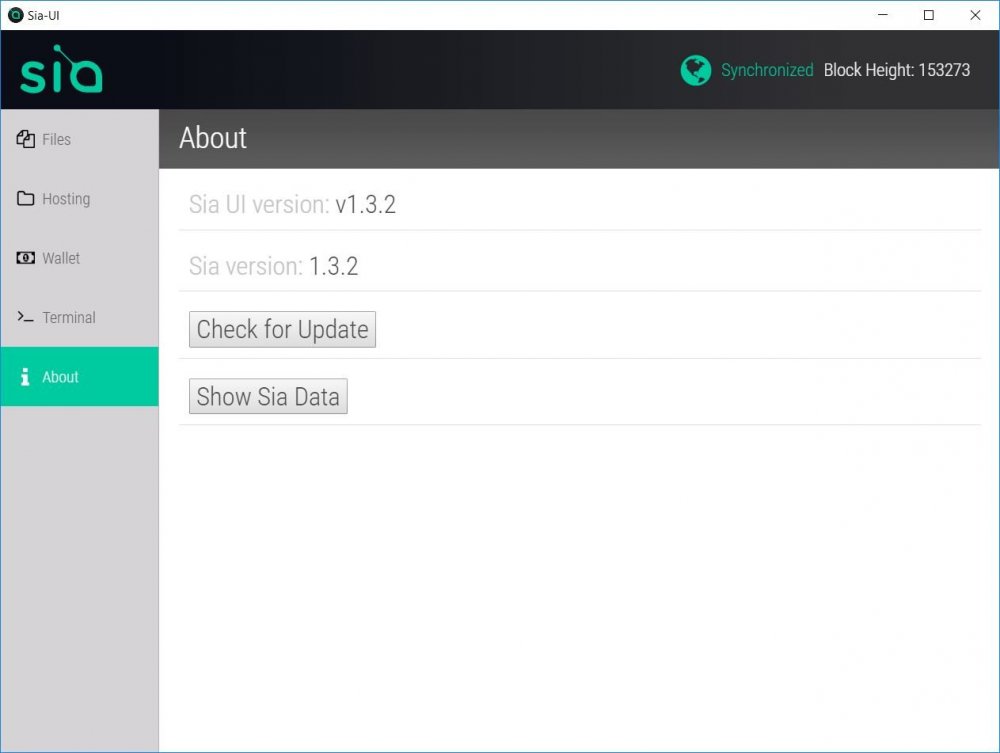The width and height of the screenshot is (1000, 753).
Task: Click the Sia version 1.3.2 text
Action: [274, 266]
